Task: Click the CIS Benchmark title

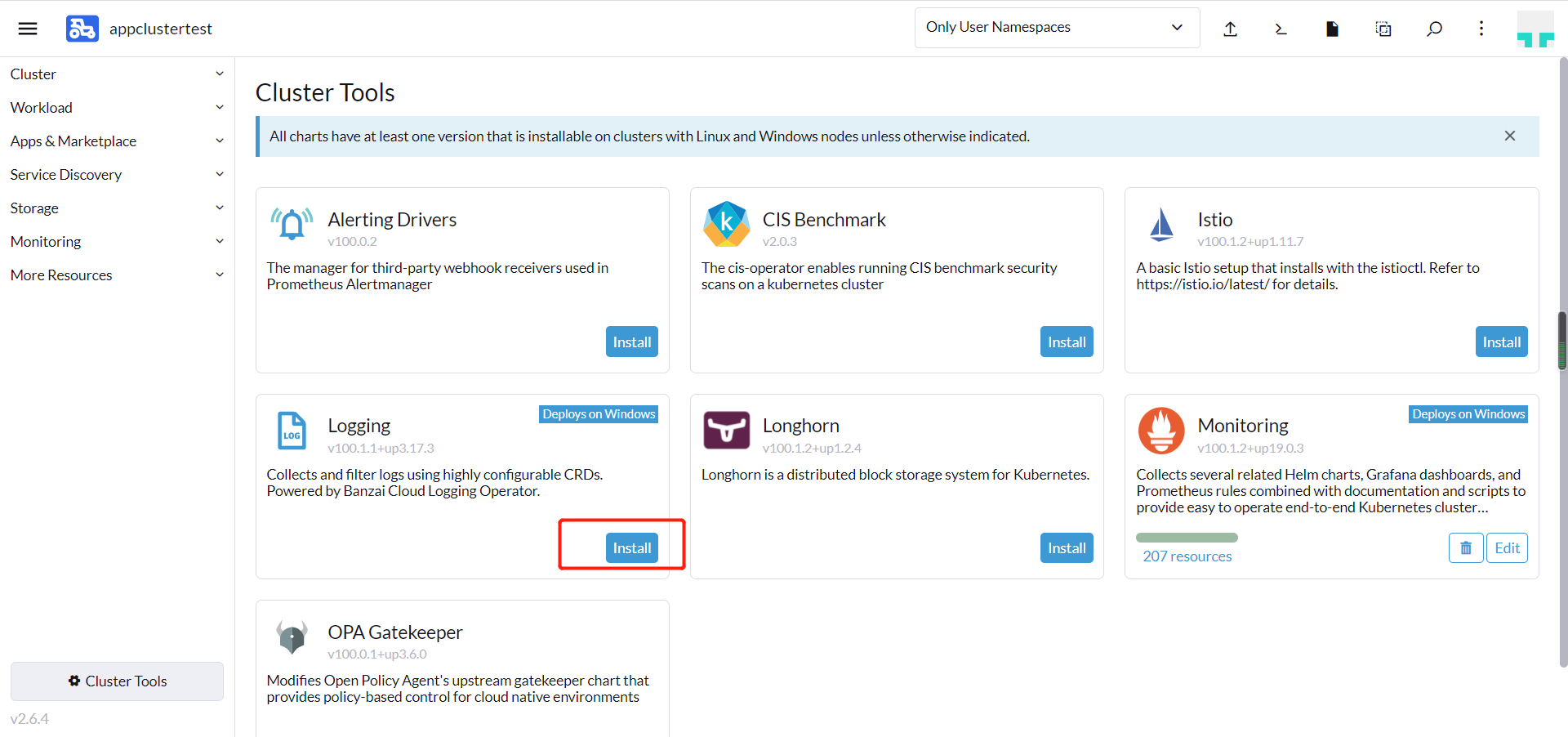Action: tap(824, 219)
